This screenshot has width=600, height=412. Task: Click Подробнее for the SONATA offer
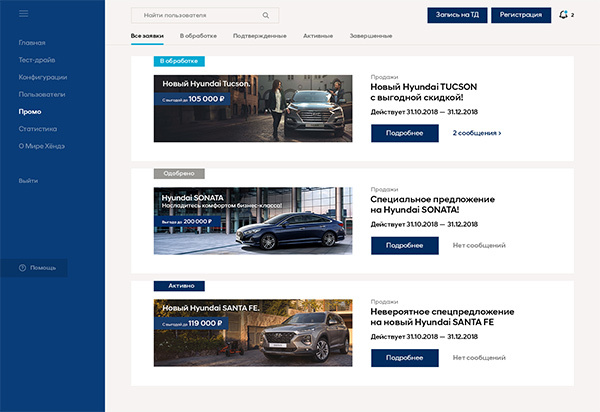tap(404, 246)
